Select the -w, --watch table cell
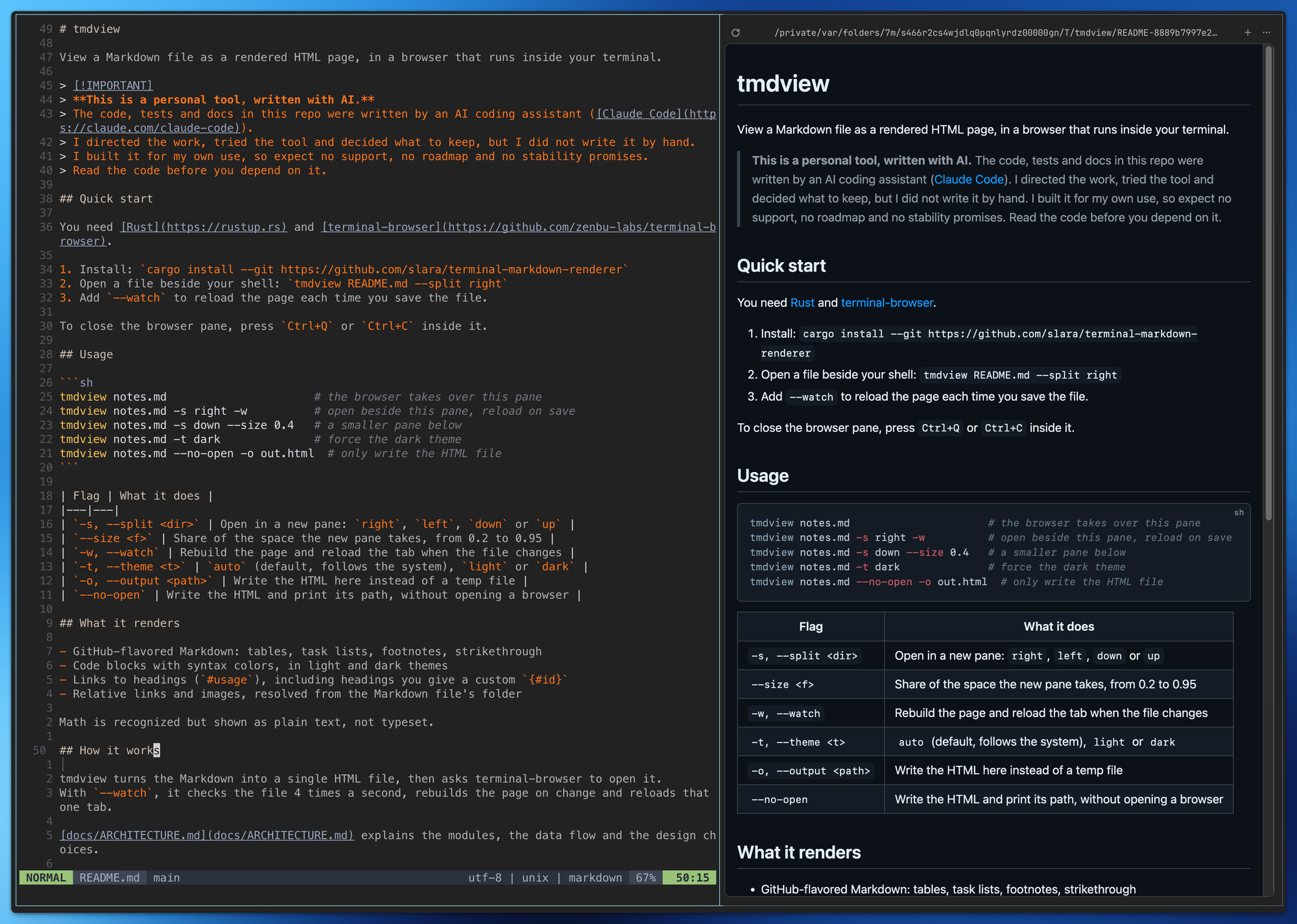The image size is (1297, 924). point(811,713)
